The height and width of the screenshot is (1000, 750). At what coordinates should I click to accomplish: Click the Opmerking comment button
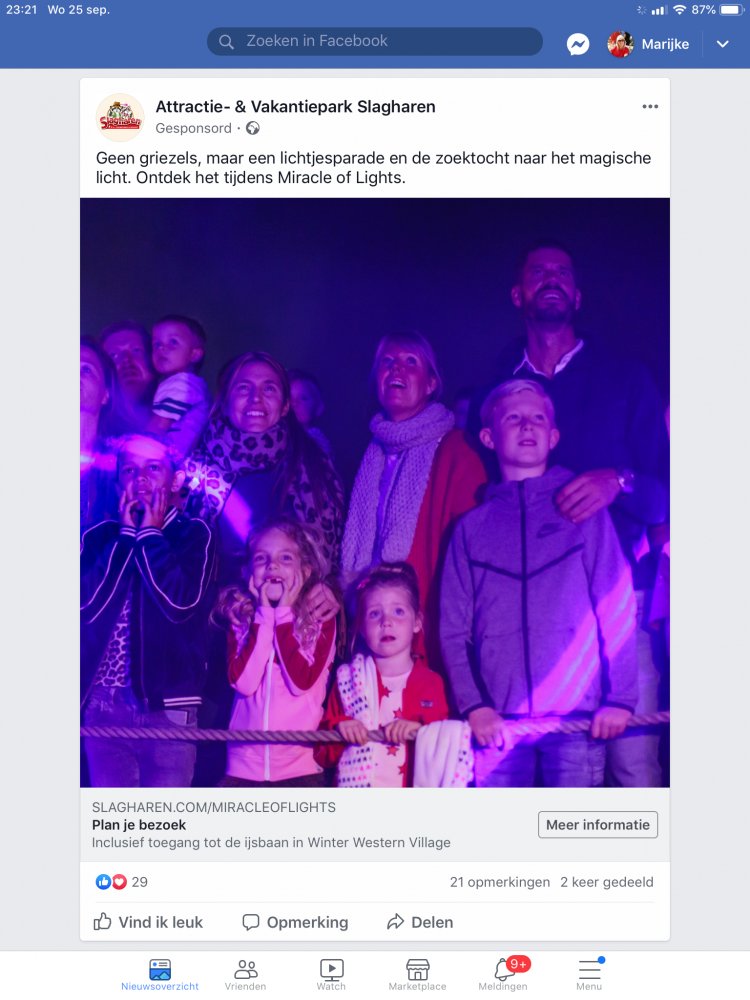(295, 922)
